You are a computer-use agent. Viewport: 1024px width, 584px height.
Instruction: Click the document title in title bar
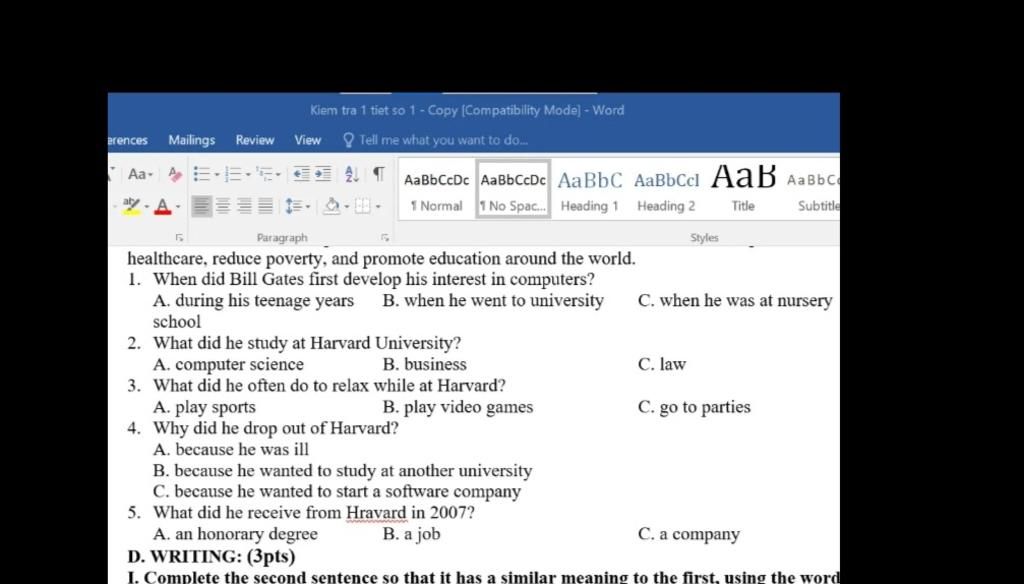pos(467,110)
